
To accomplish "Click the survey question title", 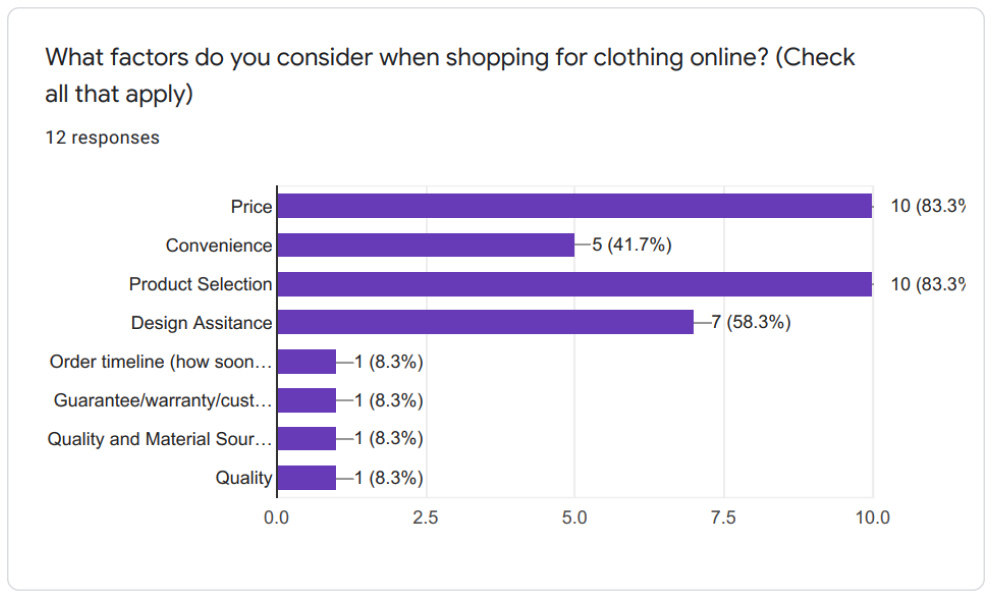I will coord(450,75).
